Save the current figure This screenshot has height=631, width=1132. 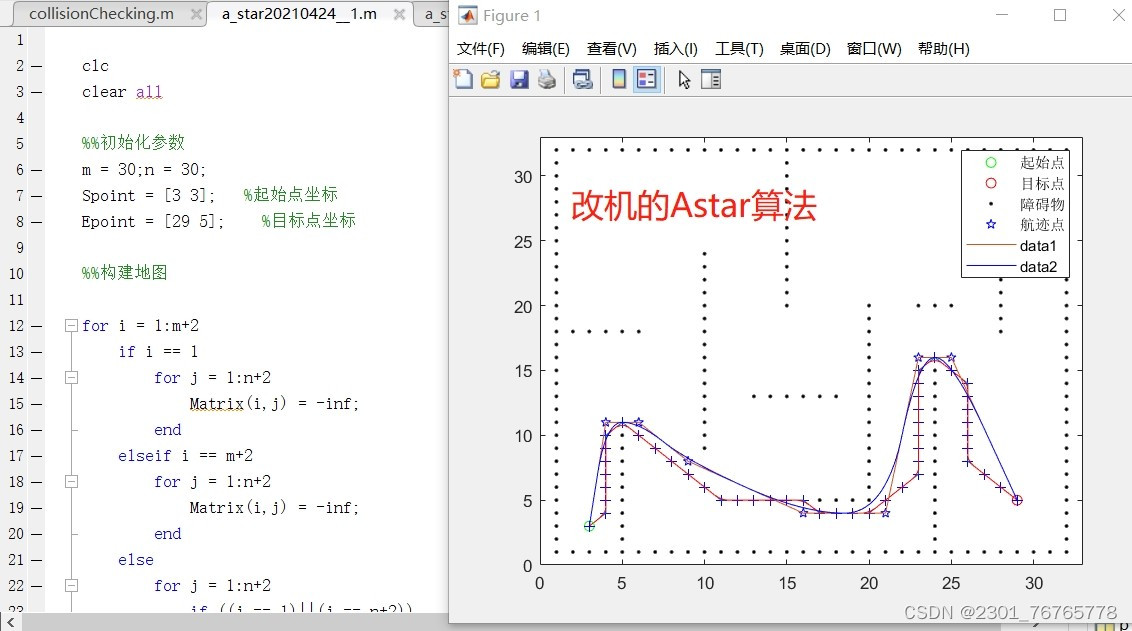pyautogui.click(x=518, y=79)
